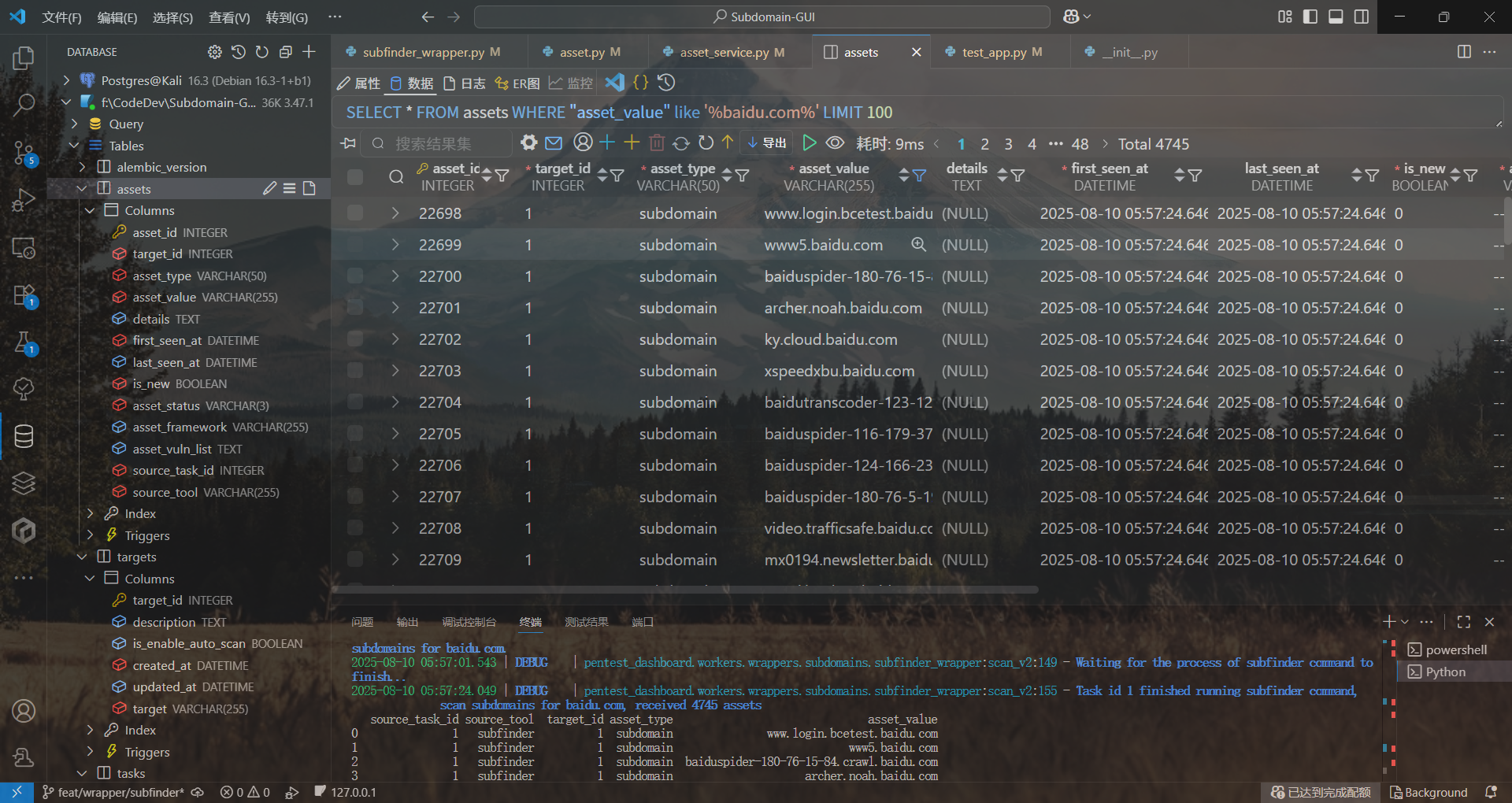Click the curly braces JSON icon

641,83
